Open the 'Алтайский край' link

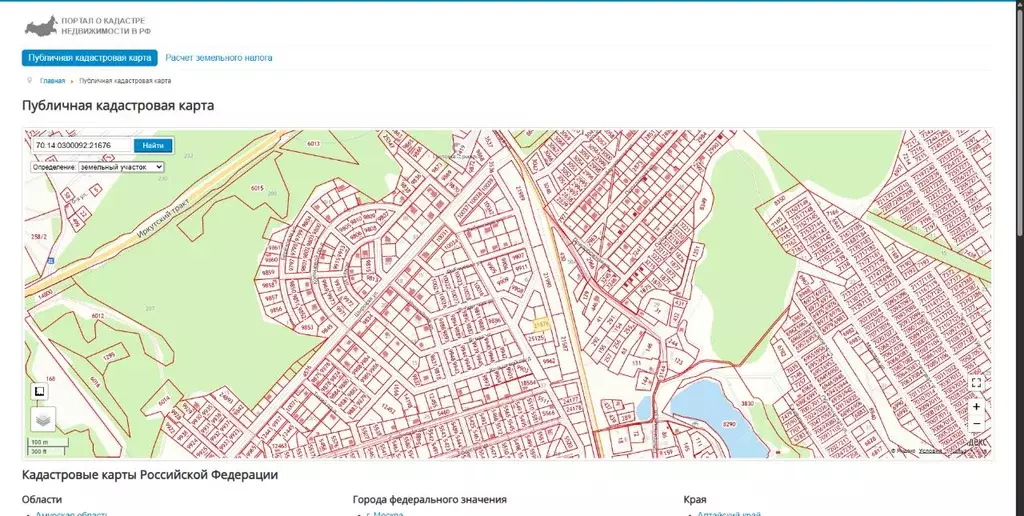[x=729, y=514]
